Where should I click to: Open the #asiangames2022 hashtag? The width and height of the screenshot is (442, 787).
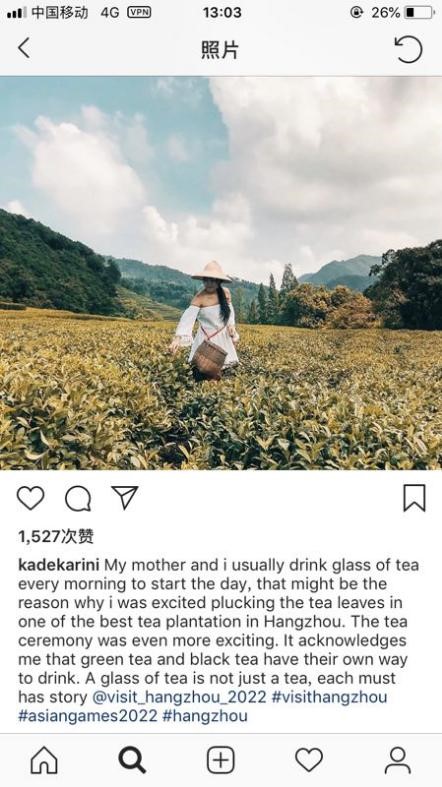click(88, 716)
